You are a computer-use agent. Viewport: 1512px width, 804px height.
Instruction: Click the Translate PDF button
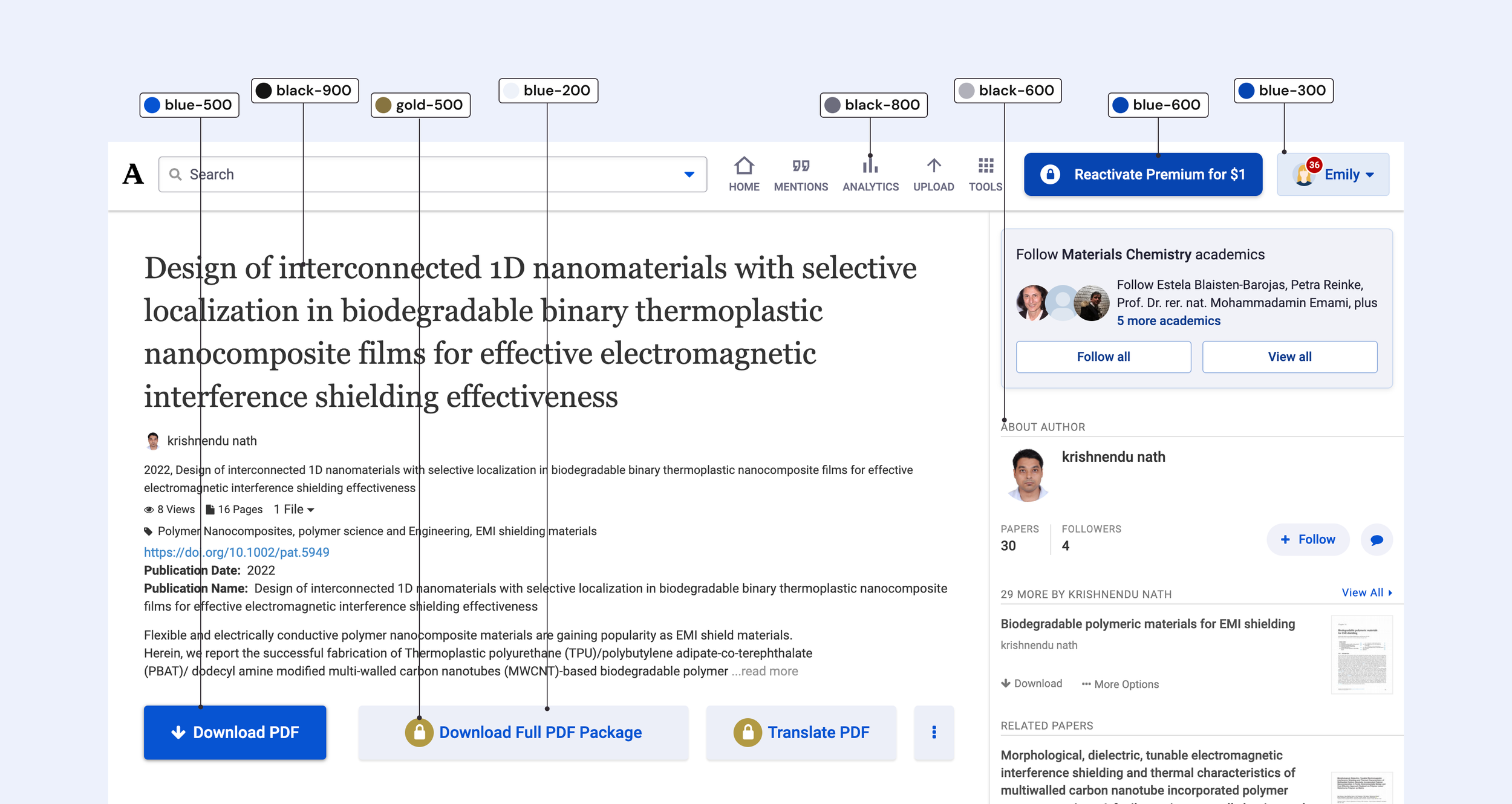point(801,732)
